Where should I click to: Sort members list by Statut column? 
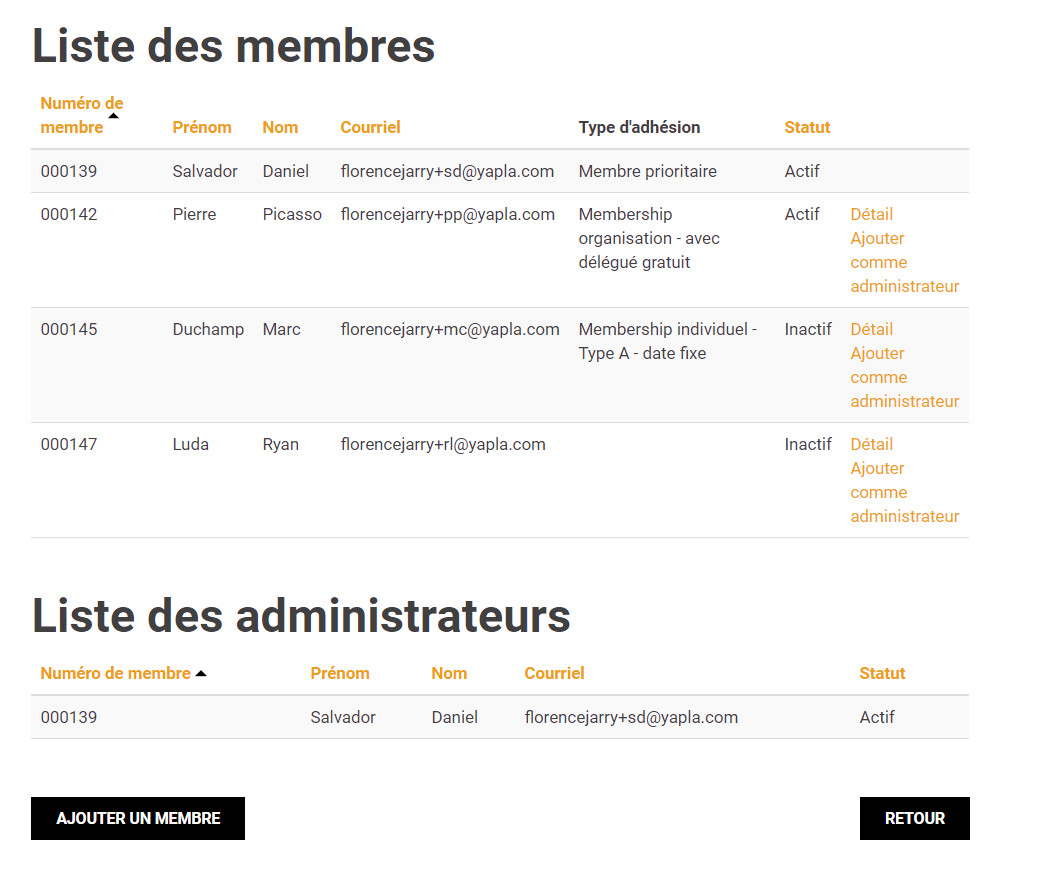(x=807, y=127)
